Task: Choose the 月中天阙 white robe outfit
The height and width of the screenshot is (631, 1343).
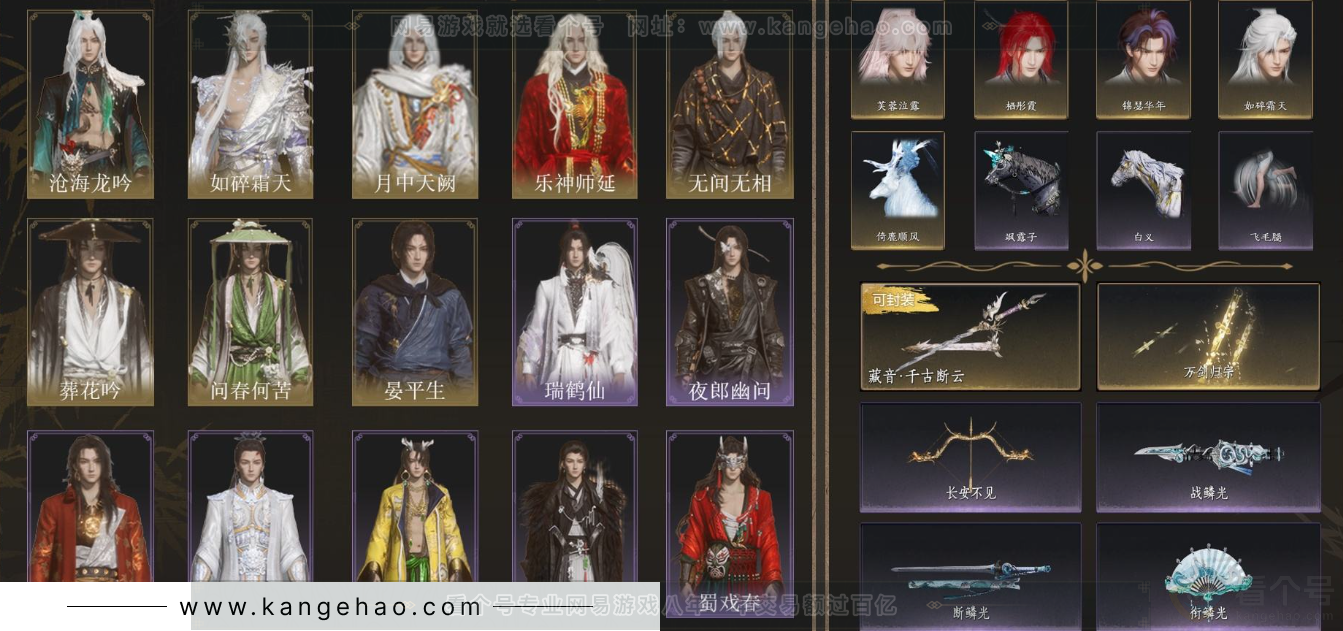Action: tap(414, 105)
